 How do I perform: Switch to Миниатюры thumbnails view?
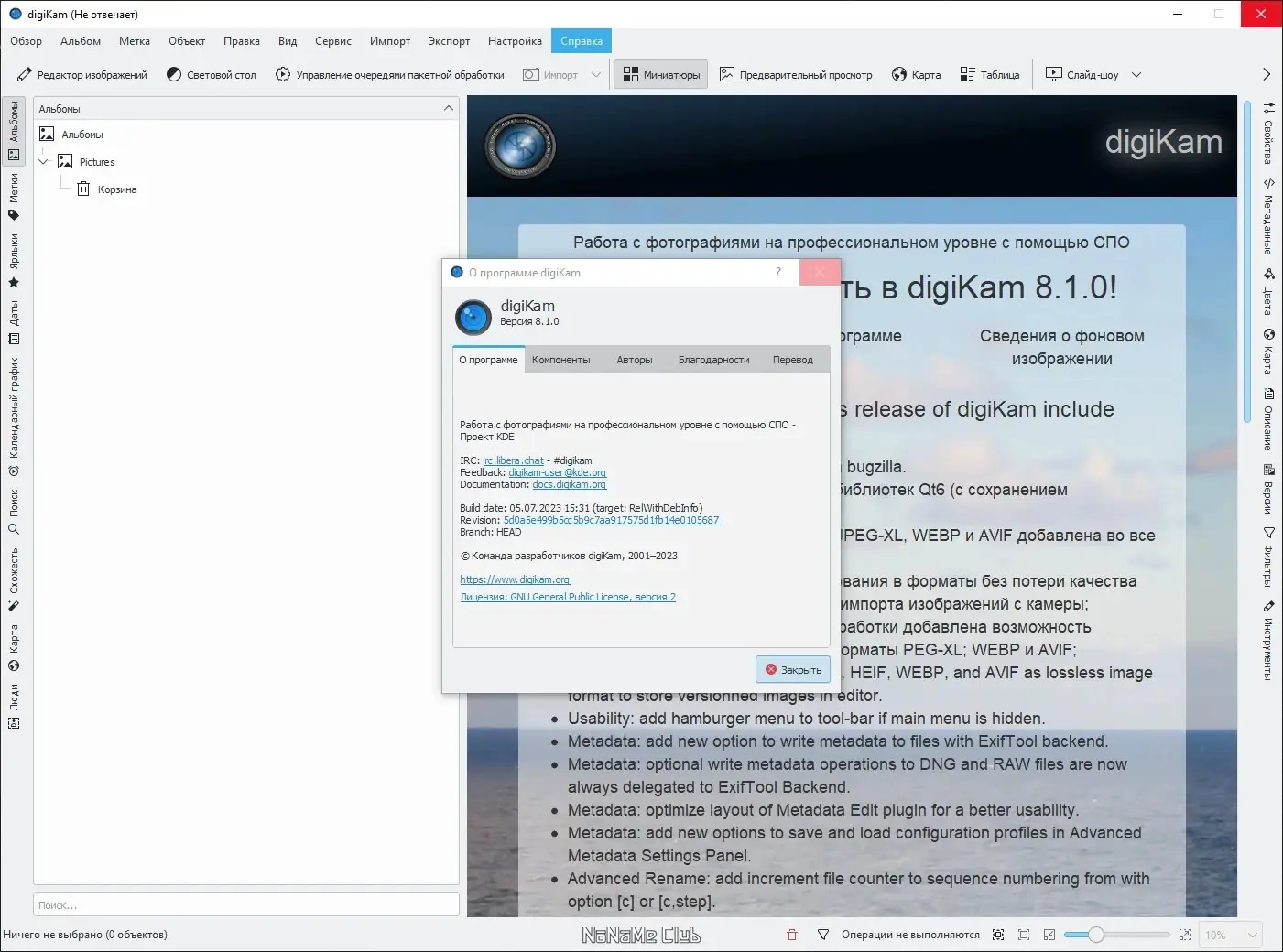(661, 75)
